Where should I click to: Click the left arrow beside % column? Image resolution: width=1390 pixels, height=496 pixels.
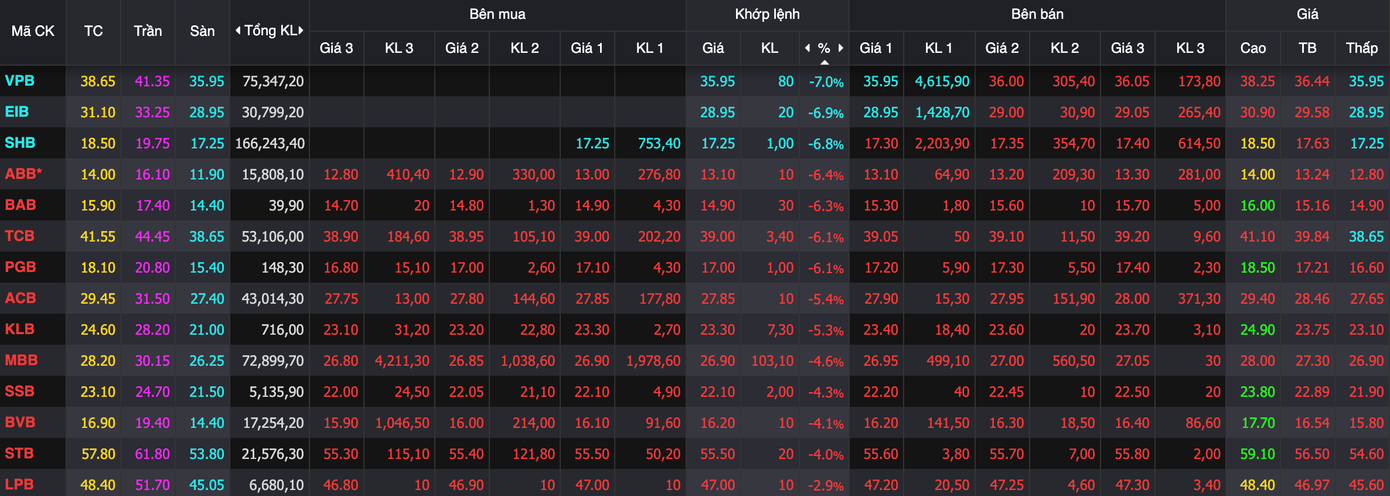807,48
